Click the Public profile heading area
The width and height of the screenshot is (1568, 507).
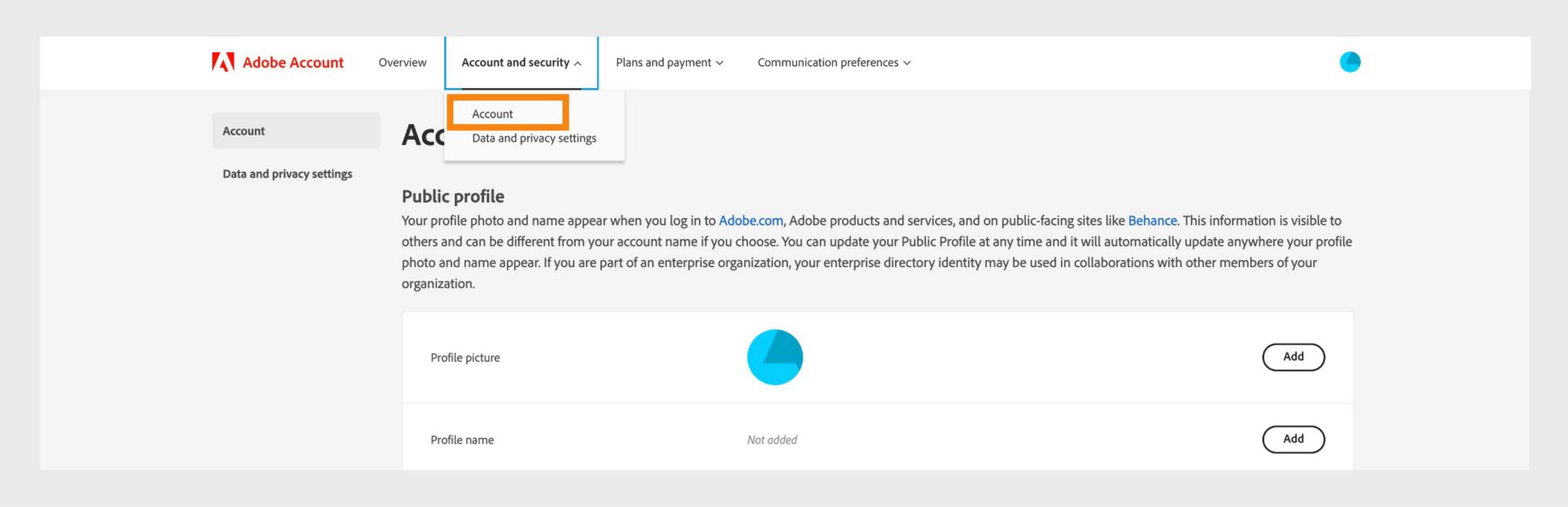(452, 196)
